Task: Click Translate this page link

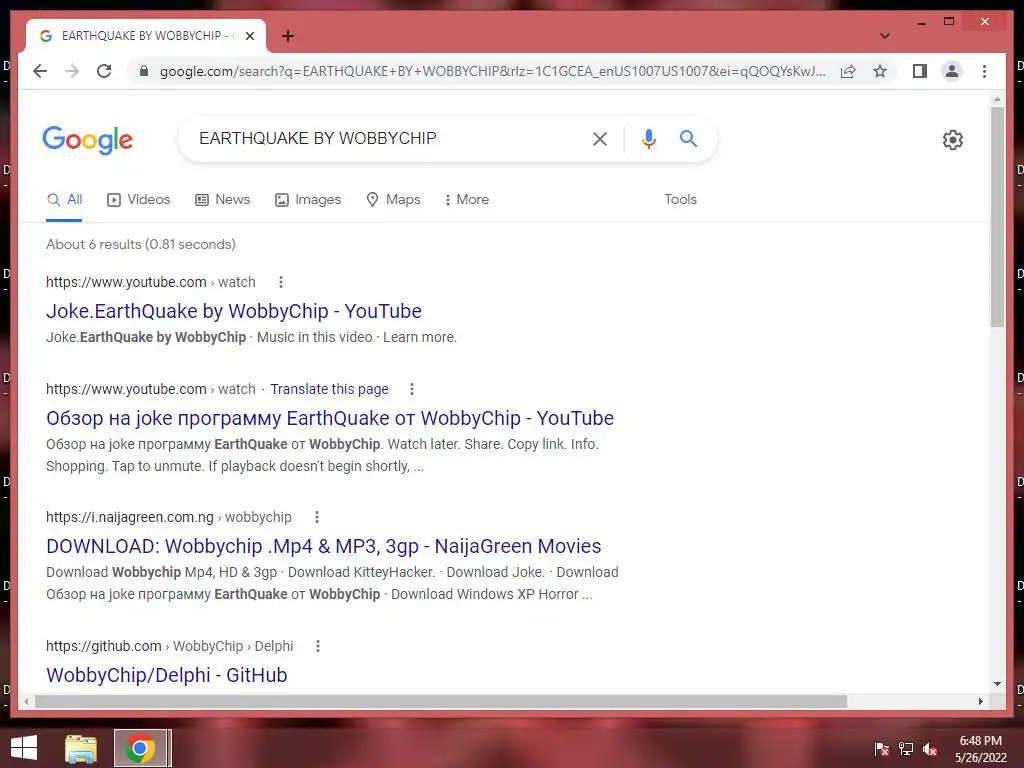Action: pyautogui.click(x=329, y=389)
